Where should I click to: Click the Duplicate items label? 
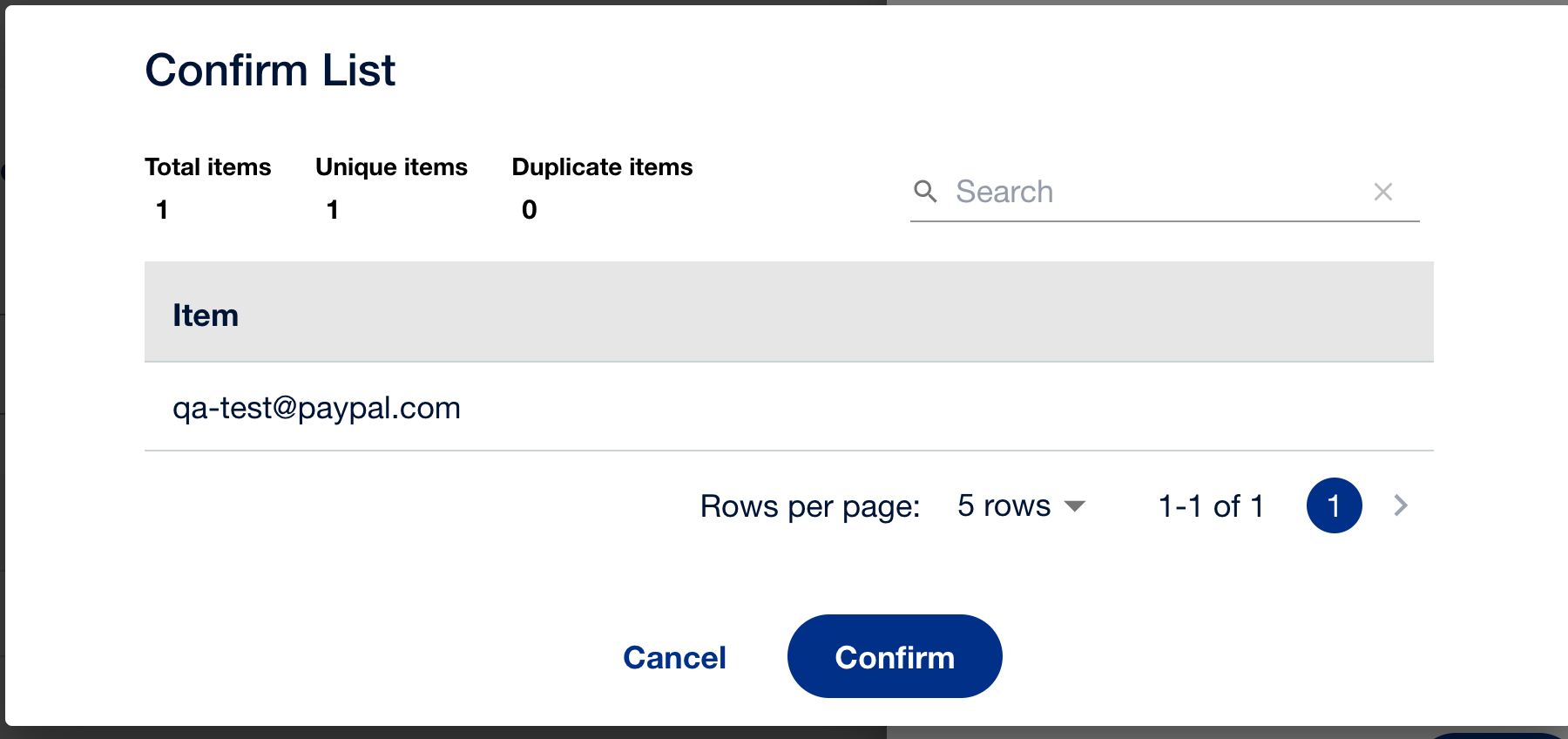point(602,166)
